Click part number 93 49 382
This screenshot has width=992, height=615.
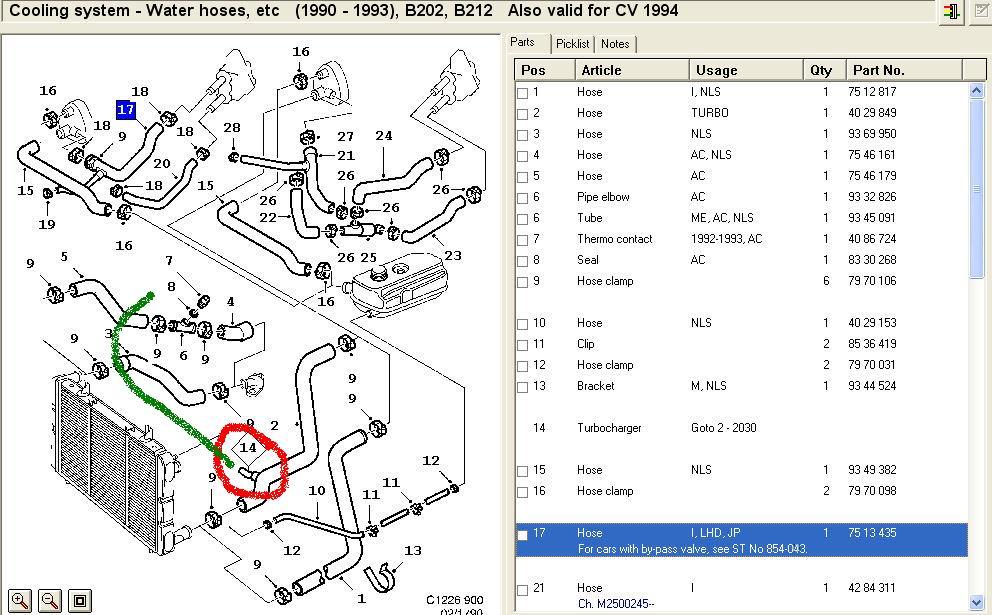click(x=872, y=469)
